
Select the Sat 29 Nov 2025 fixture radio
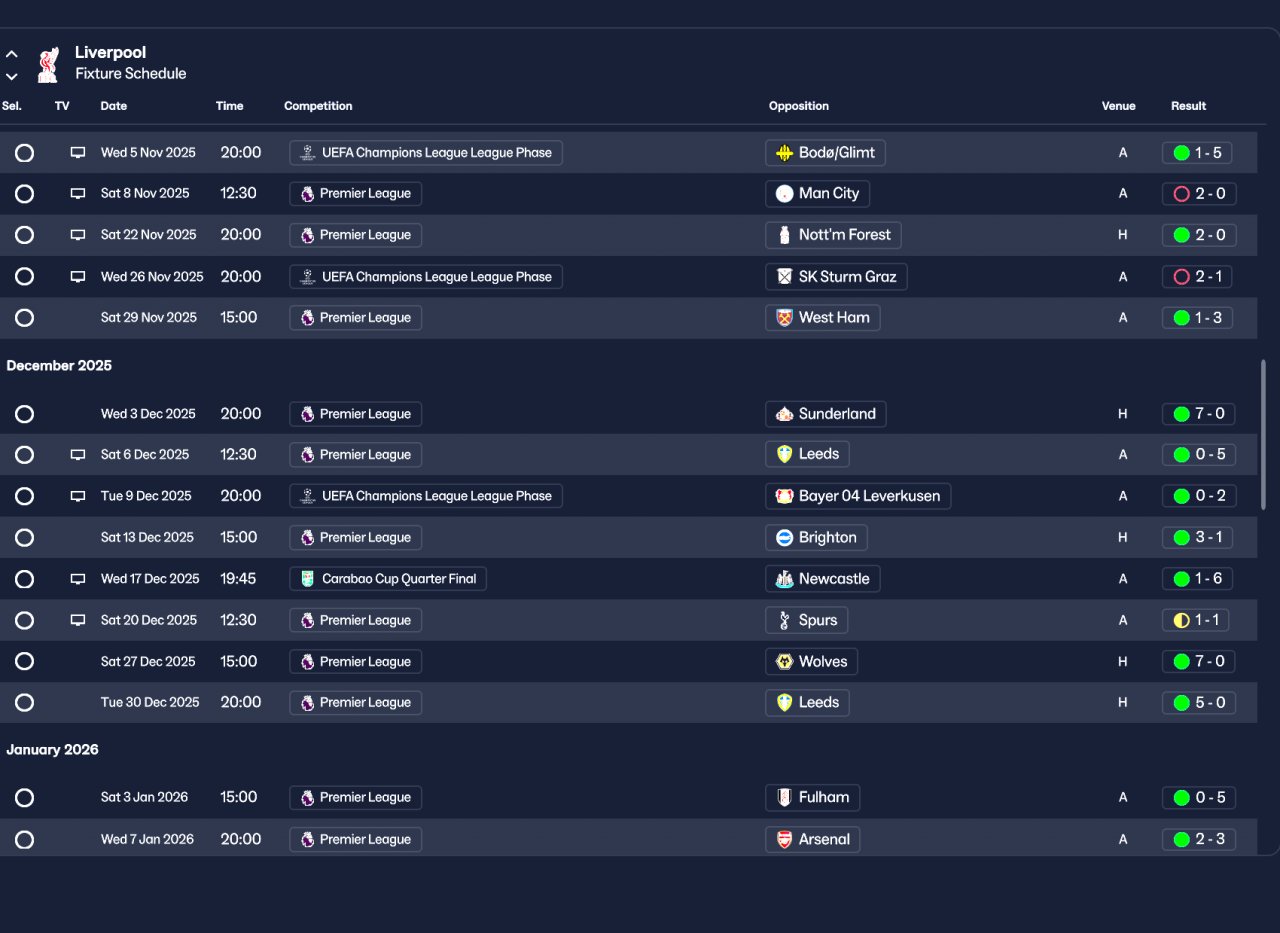coord(24,318)
